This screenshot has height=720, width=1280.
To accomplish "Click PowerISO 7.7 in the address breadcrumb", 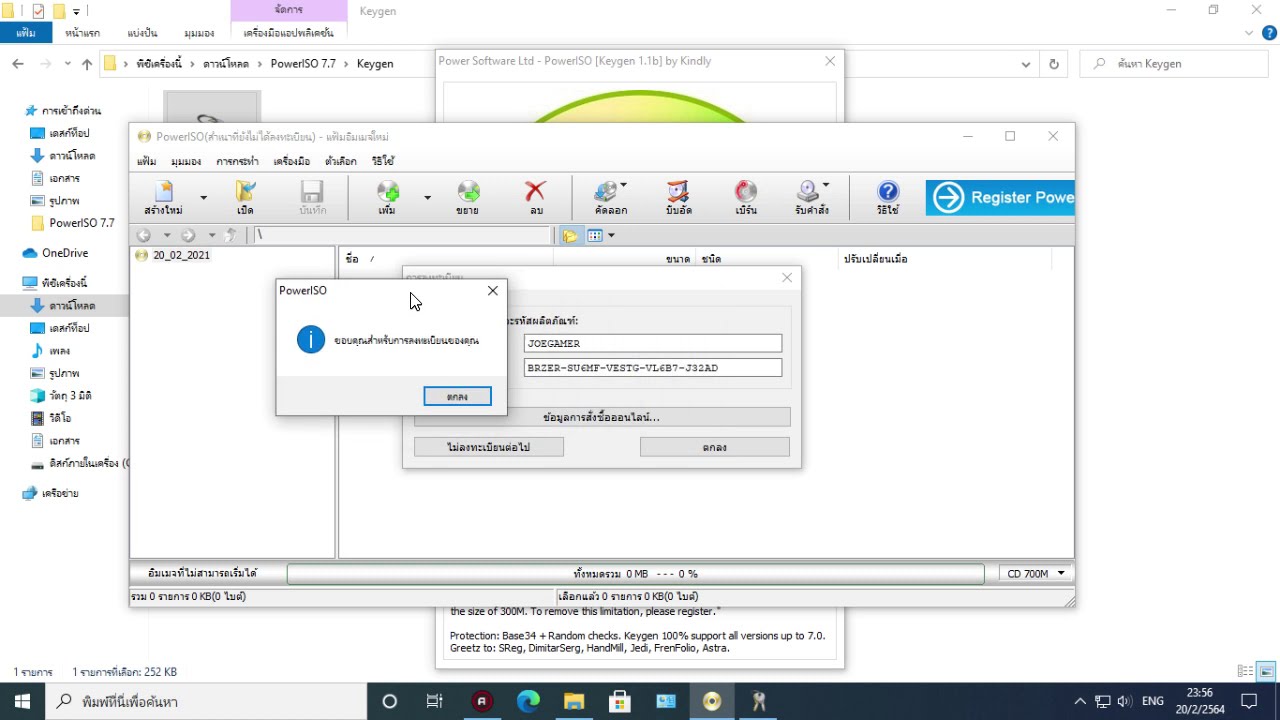I will [304, 63].
